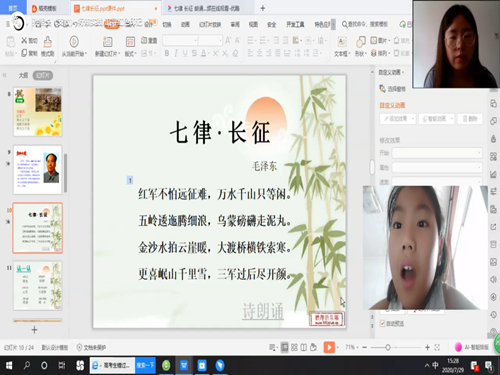Toggle Italic formatting
The width and height of the screenshot is (500, 375).
click(x=176, y=53)
